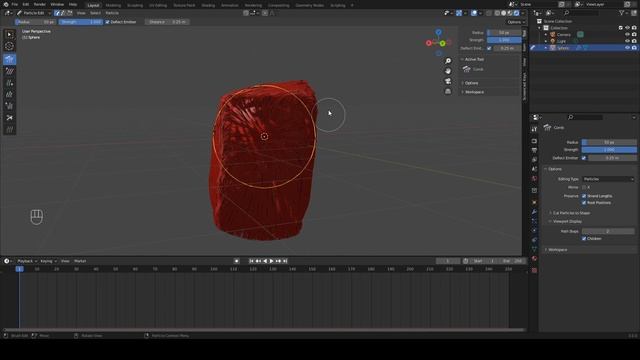Screen dimensions: 640x360
Task: Click the red X axis gizmo ball
Action: tap(429, 43)
